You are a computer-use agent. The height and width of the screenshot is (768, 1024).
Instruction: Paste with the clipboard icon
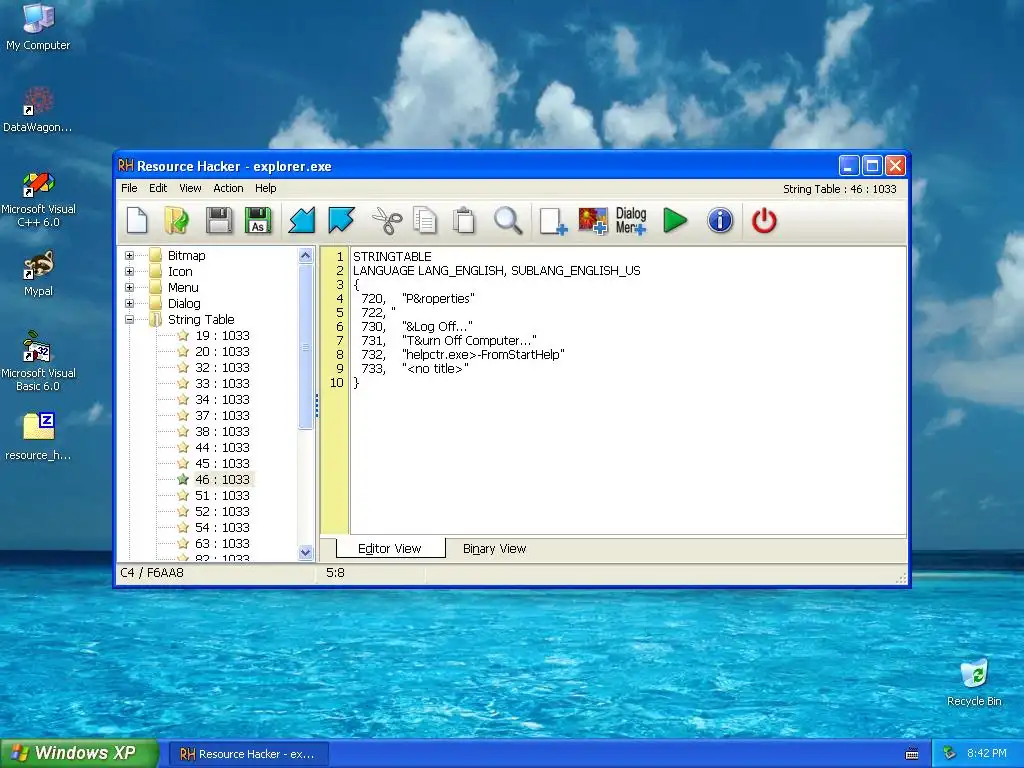464,221
